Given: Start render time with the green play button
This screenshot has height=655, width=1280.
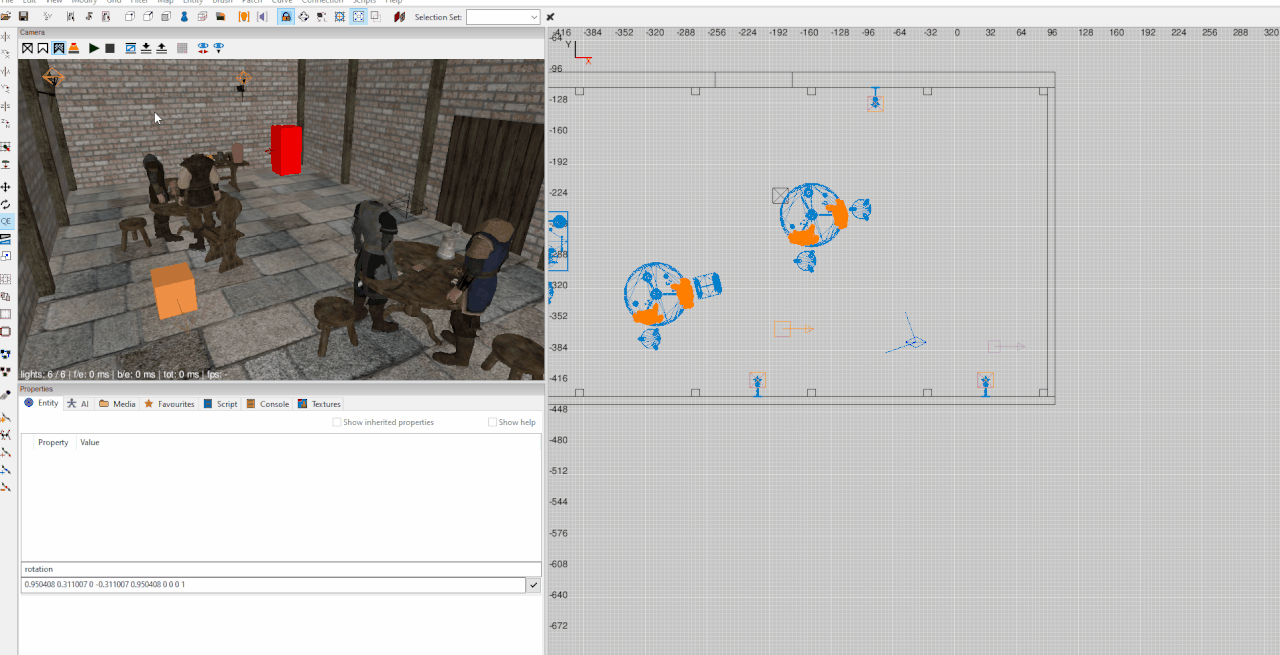Looking at the screenshot, I should [x=94, y=48].
